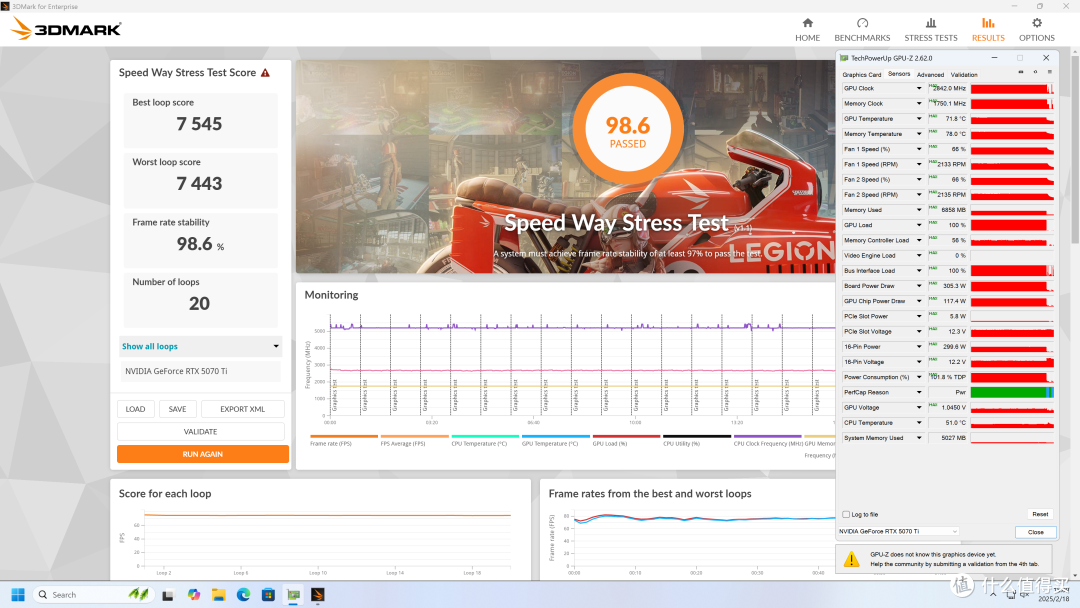The width and height of the screenshot is (1080, 608).
Task: Launch Copilot from the taskbar
Action: [x=194, y=594]
